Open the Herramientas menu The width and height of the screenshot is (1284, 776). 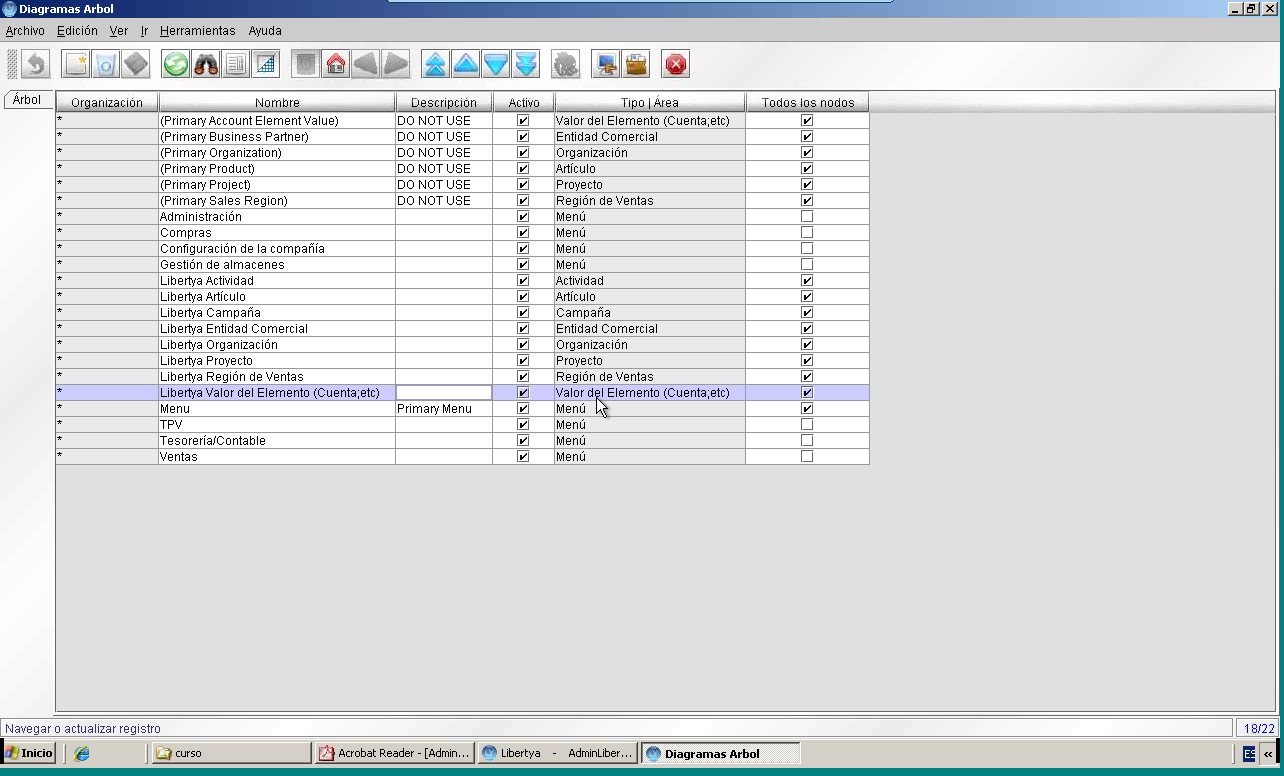point(198,31)
